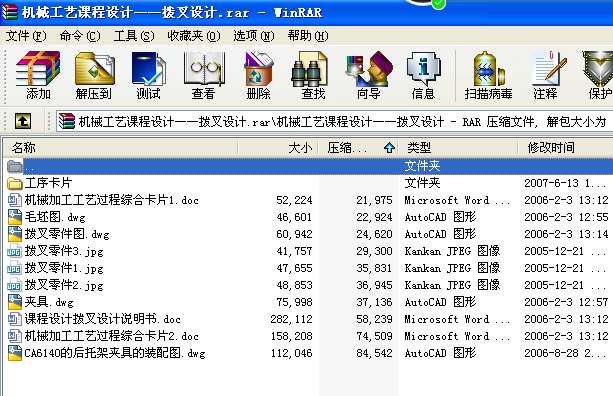Open the Commands (命令) menu
Screen dimensions: 613x396
[80, 36]
